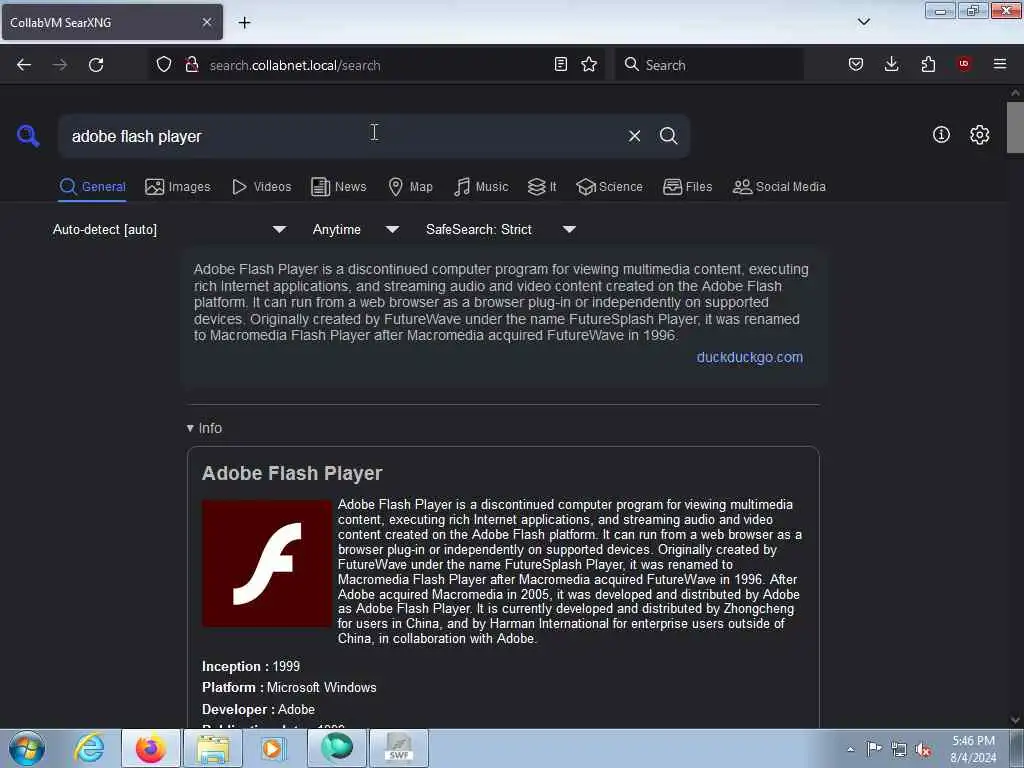Open the Anytime time range dropdown

(355, 229)
